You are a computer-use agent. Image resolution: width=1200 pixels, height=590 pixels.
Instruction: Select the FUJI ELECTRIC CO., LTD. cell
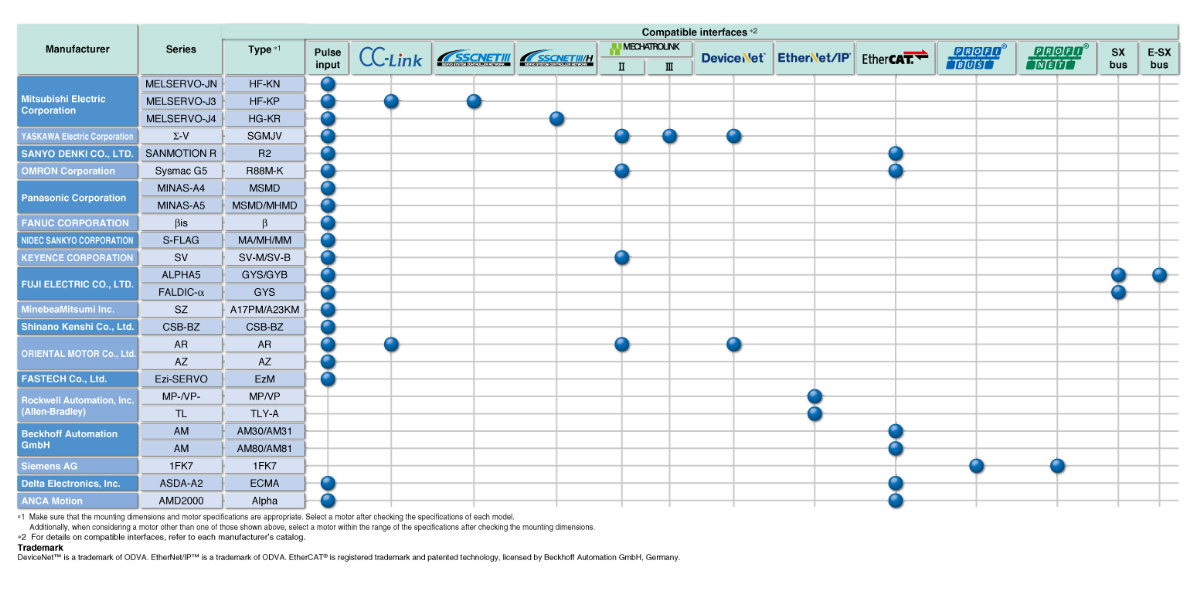pos(77,284)
